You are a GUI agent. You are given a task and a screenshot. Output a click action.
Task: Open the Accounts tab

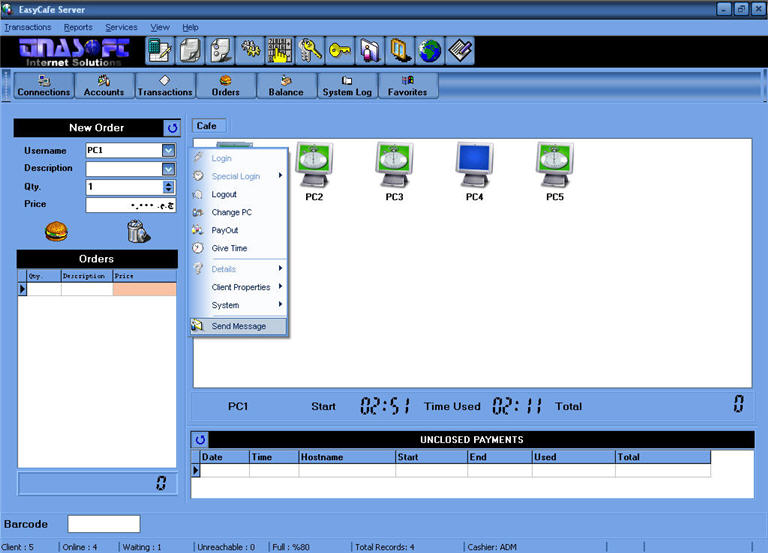[x=104, y=86]
